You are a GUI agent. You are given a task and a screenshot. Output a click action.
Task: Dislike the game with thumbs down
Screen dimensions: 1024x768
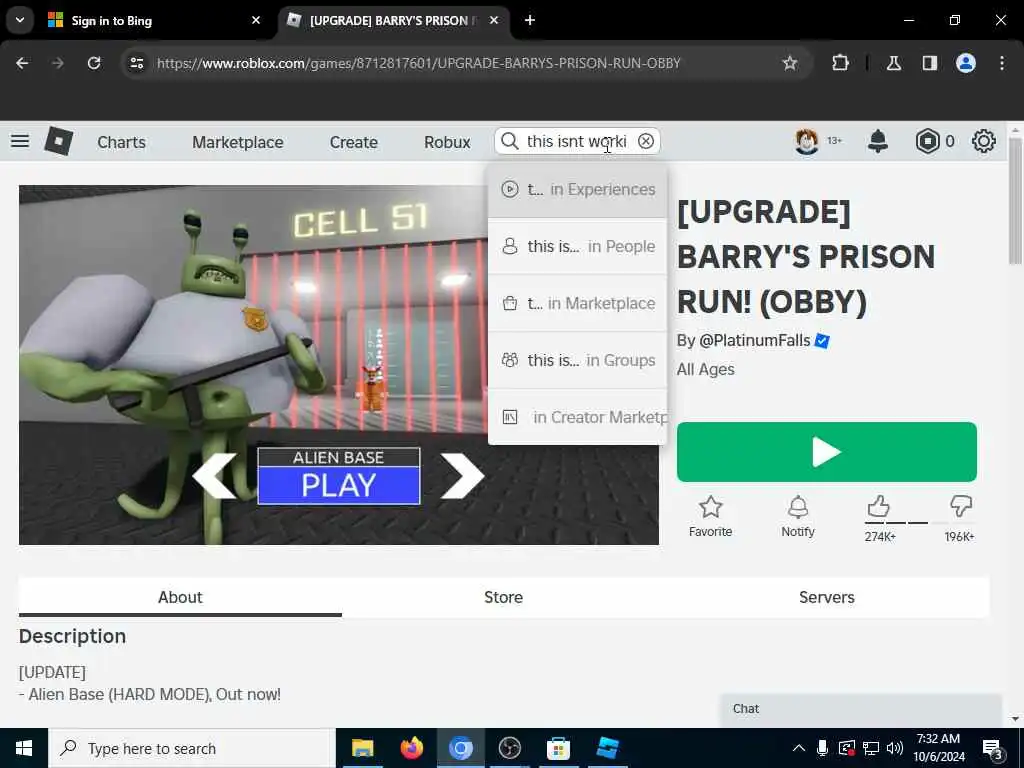coord(961,507)
